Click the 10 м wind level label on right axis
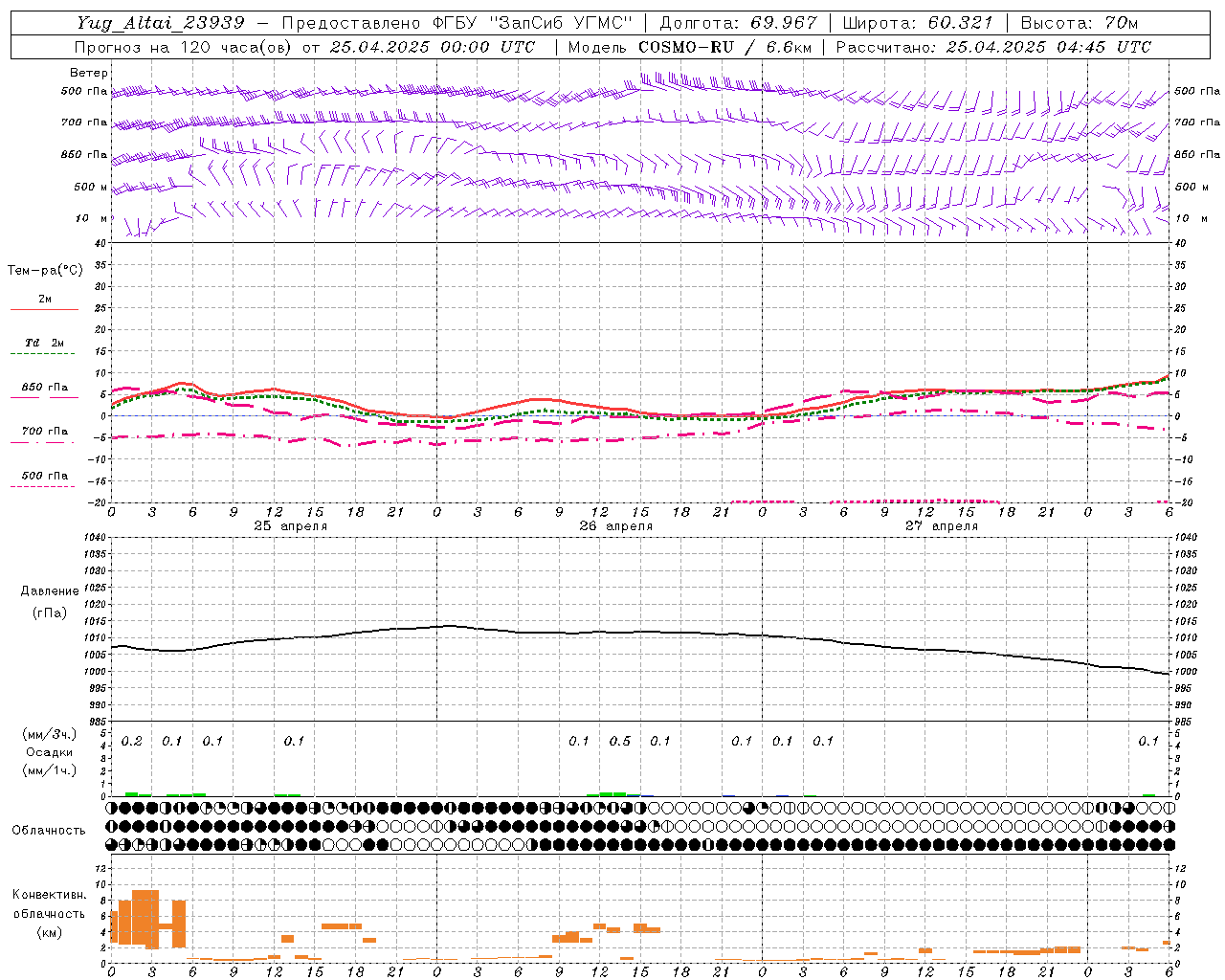This screenshot has width=1225, height=980. click(1191, 219)
